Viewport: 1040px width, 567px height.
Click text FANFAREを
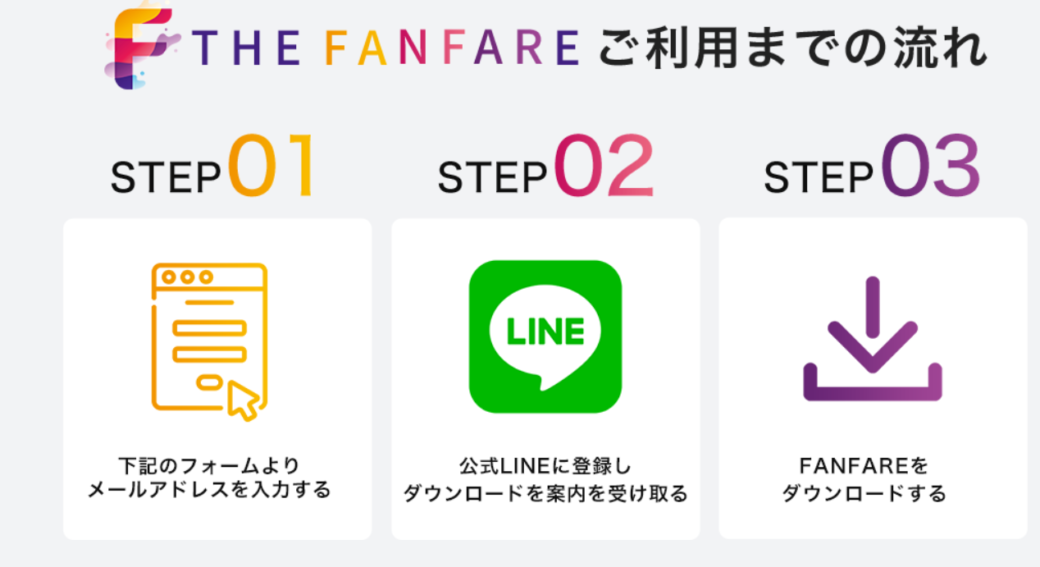coord(864,466)
